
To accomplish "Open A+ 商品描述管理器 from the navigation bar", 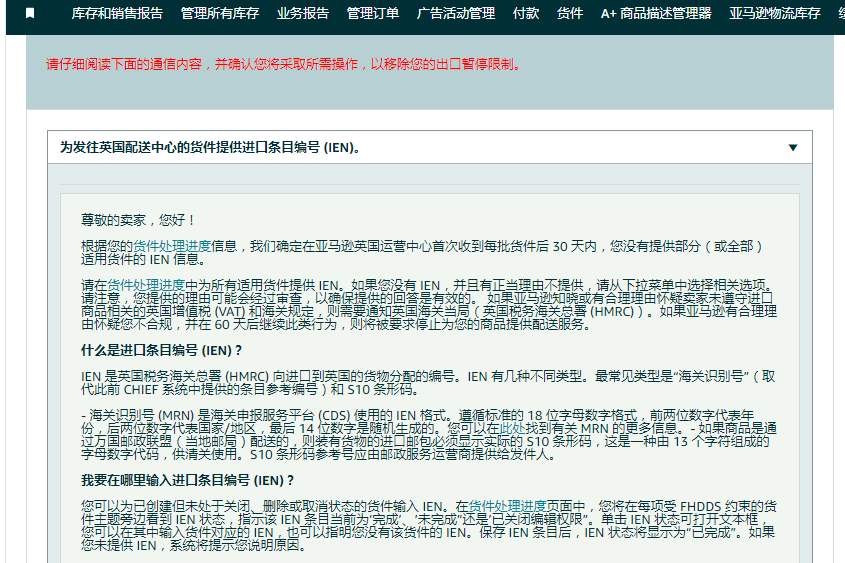I will 656,13.
